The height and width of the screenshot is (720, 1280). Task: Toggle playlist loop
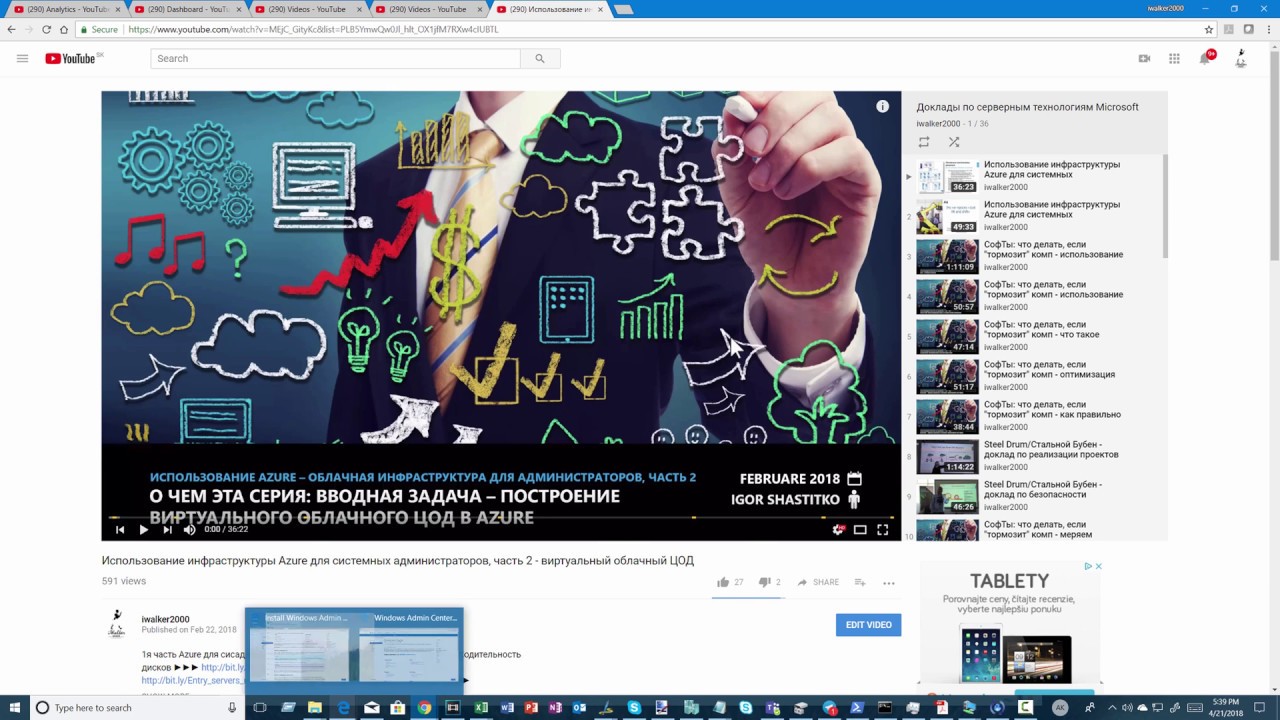[924, 142]
